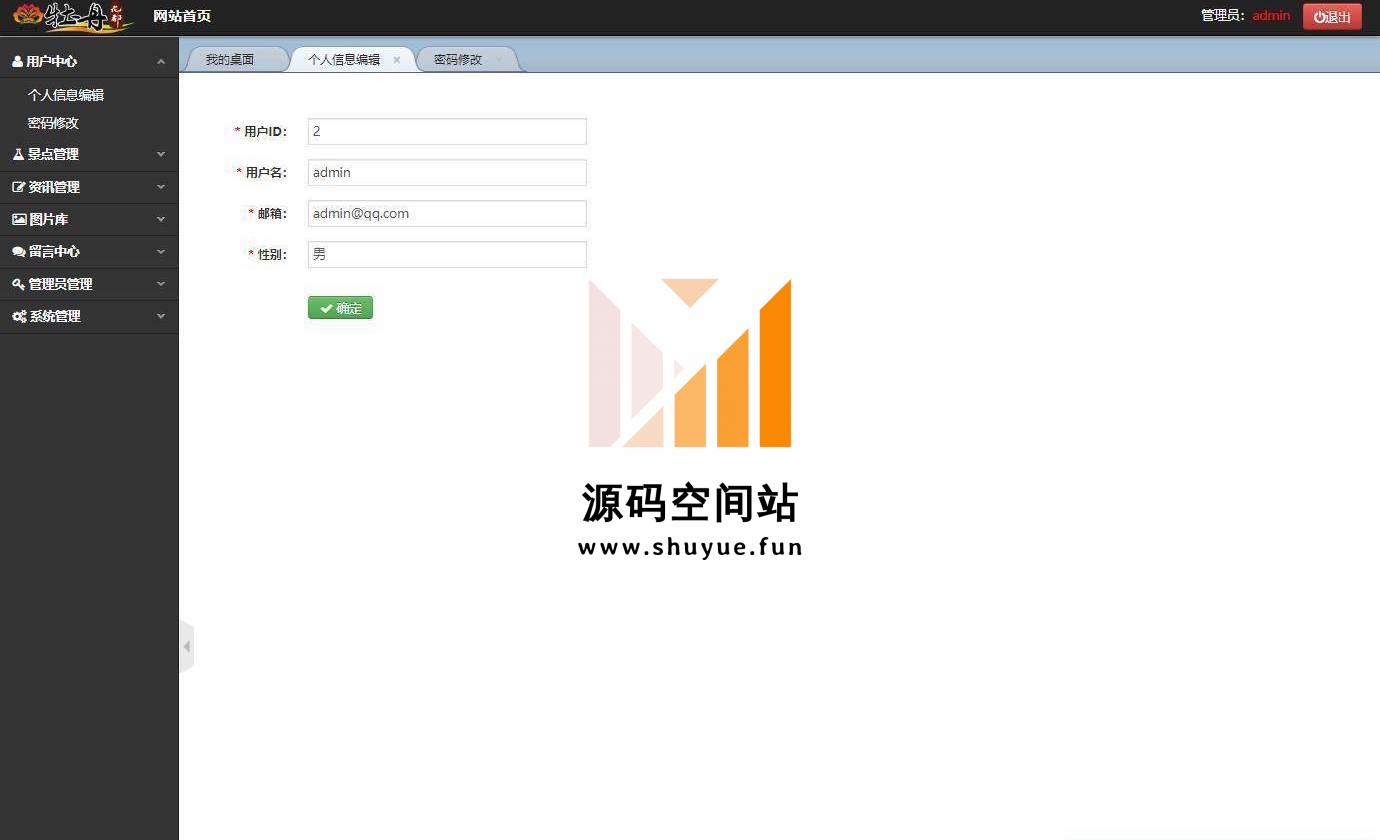The width and height of the screenshot is (1380, 840).
Task: Open 网站首页 in the top bar
Action: [x=182, y=16]
